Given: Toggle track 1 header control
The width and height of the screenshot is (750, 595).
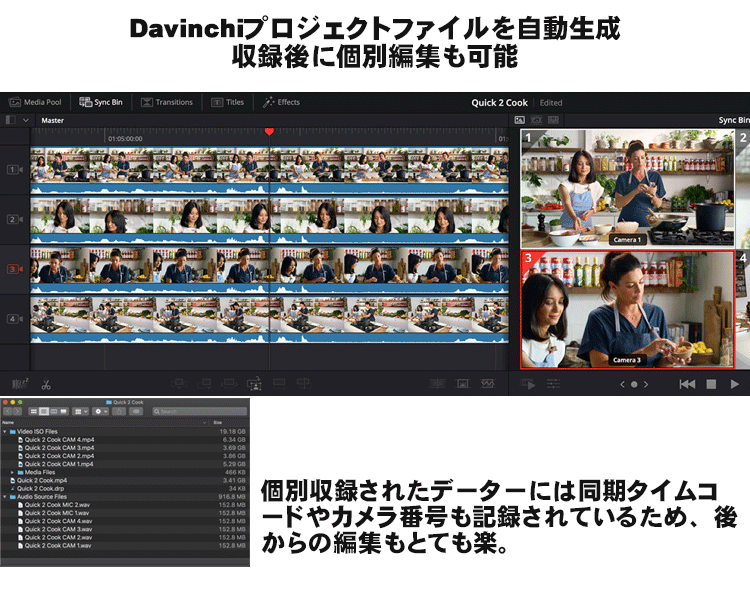Looking at the screenshot, I should 14,169.
